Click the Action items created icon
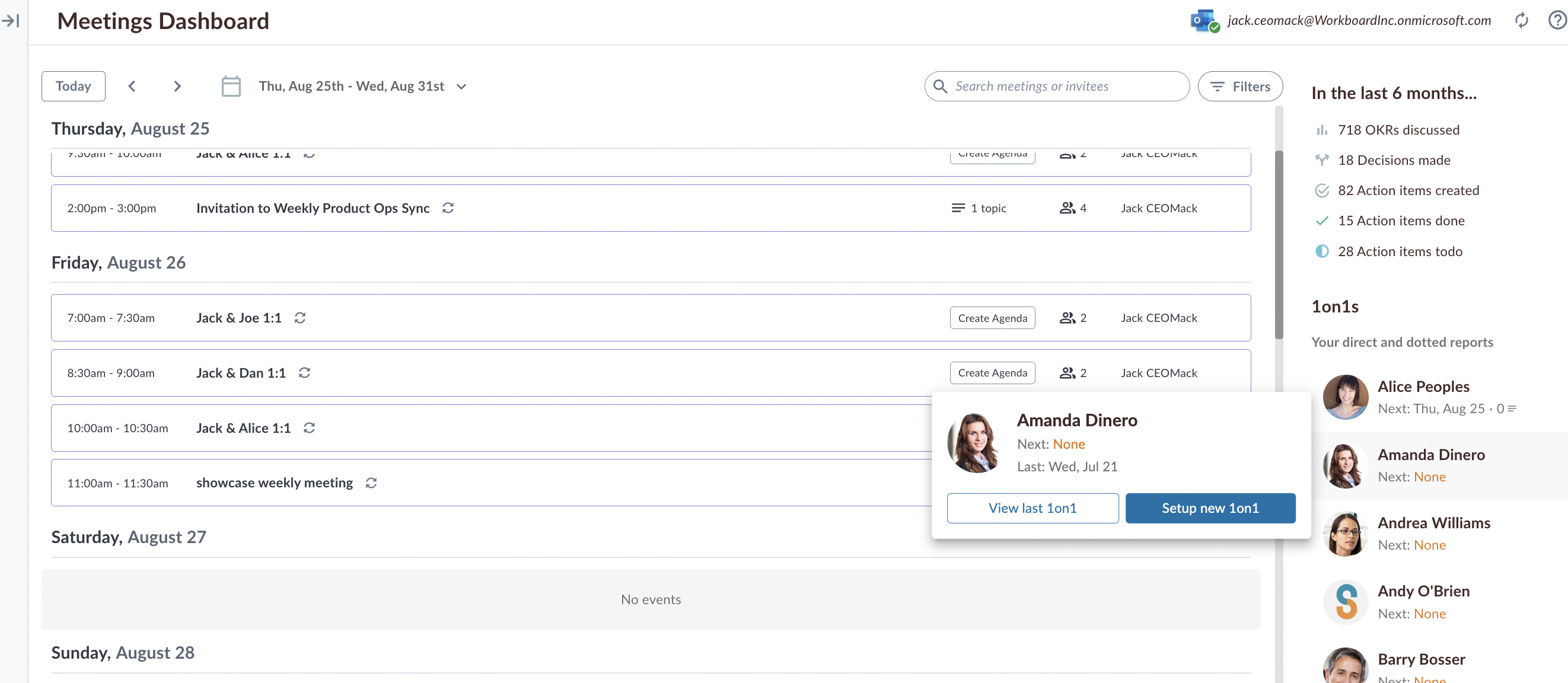 pyautogui.click(x=1321, y=190)
